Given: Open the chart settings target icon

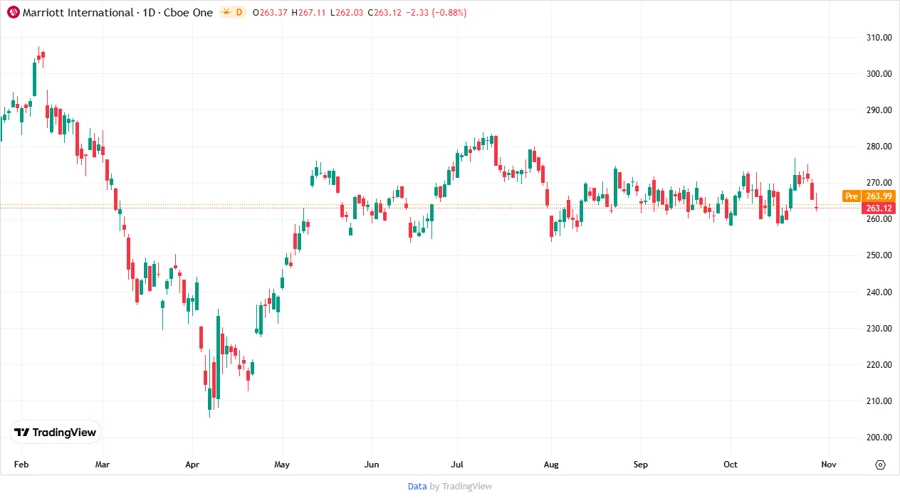Looking at the screenshot, I should coord(880,465).
